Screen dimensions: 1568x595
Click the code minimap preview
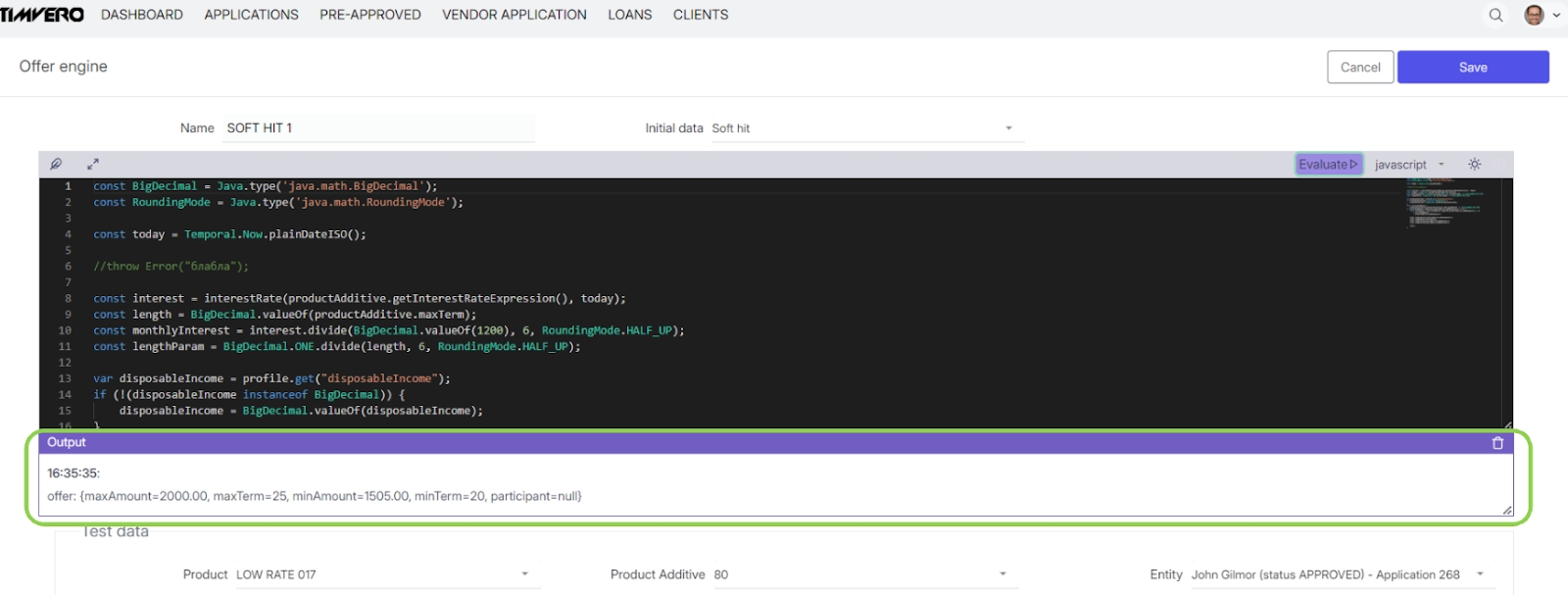coord(1444,202)
